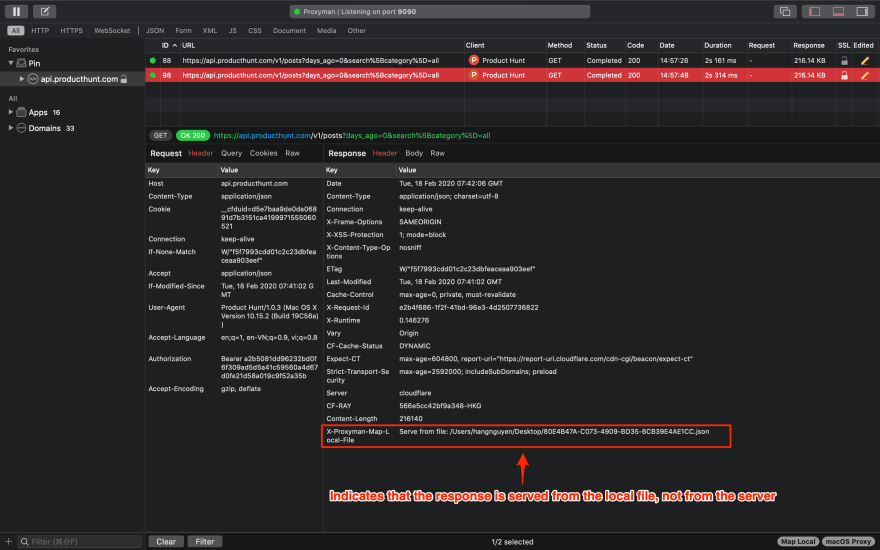The height and width of the screenshot is (550, 880).
Task: Open Request Raw tab
Action: [292, 153]
